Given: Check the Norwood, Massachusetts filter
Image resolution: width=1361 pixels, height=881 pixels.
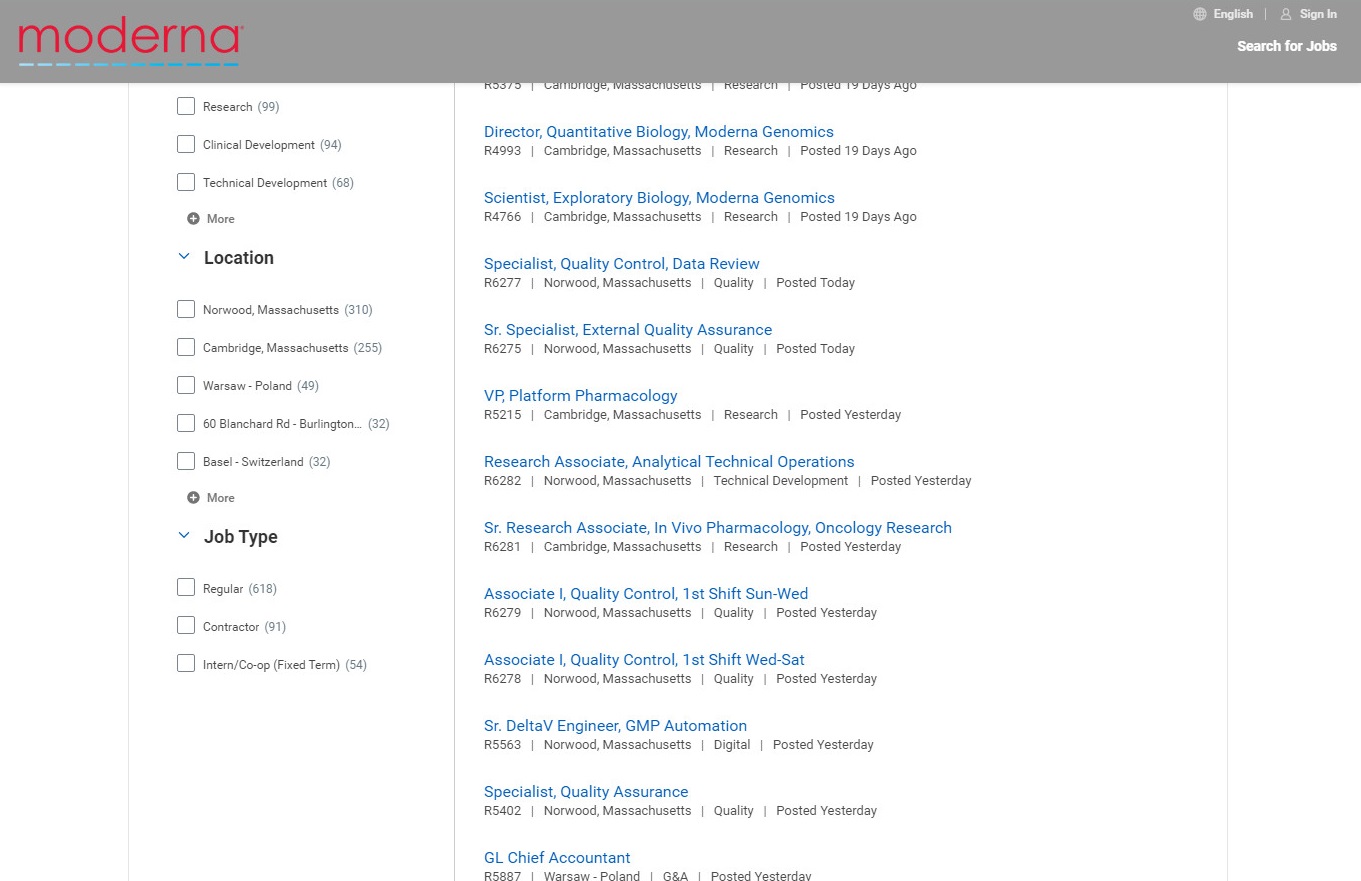Looking at the screenshot, I should [186, 310].
